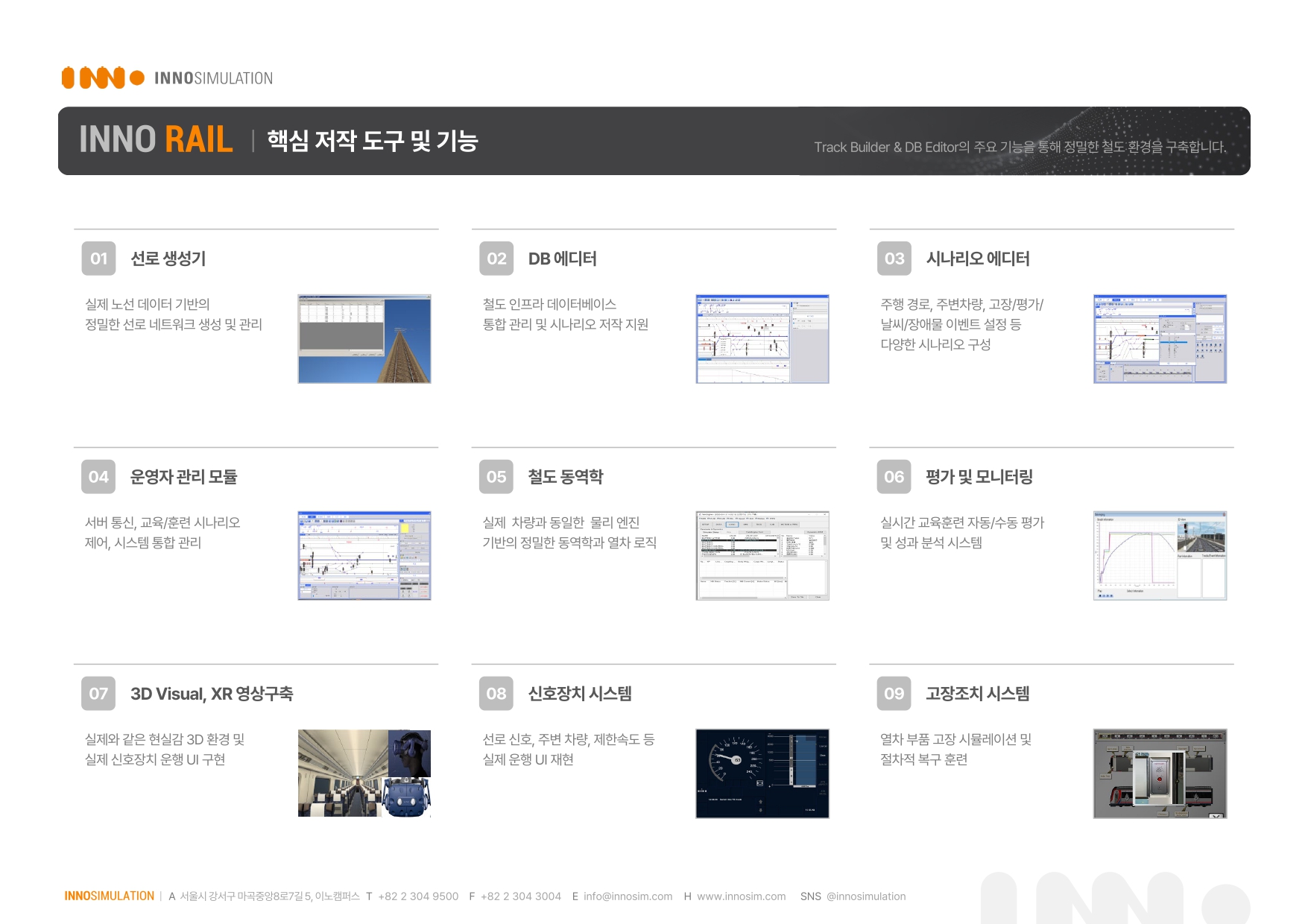Click the fax number +82 2 304 3004
The height and width of the screenshot is (924, 1308).
pos(521,896)
